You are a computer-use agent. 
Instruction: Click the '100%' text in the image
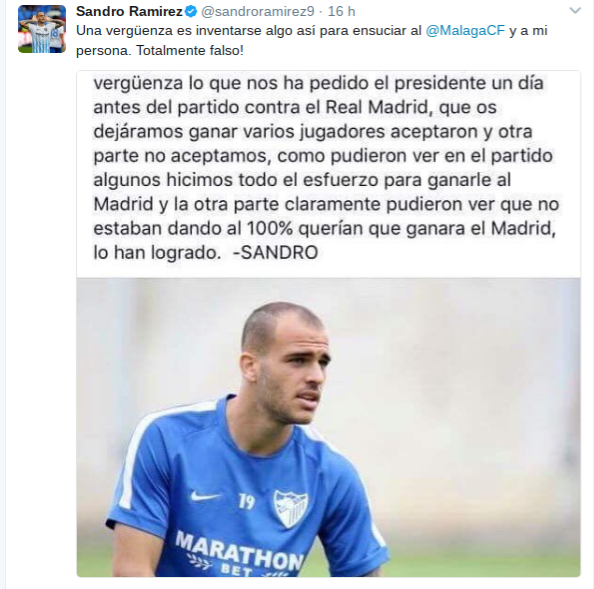[x=269, y=228]
